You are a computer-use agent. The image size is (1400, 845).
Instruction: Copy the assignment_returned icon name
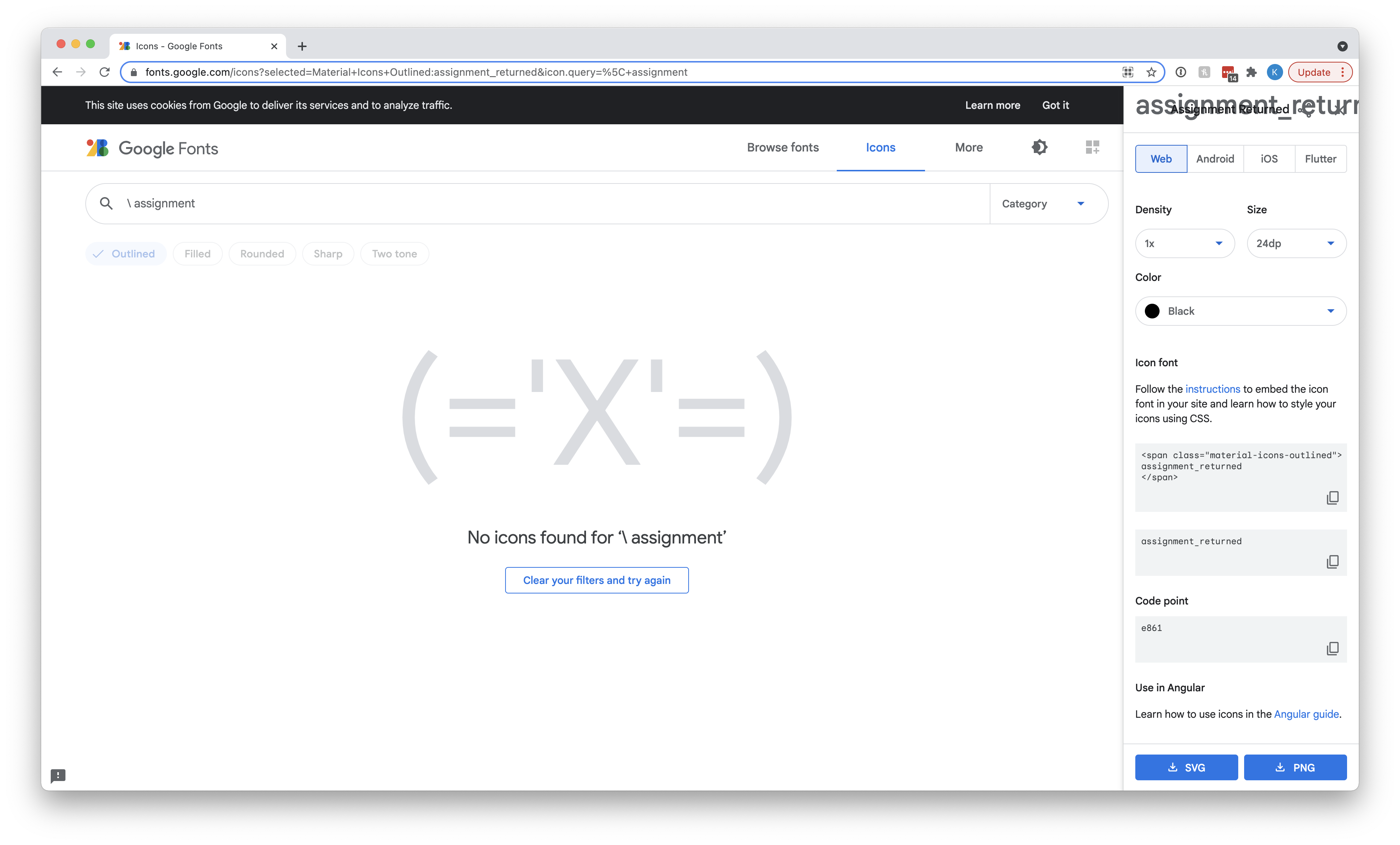point(1333,561)
